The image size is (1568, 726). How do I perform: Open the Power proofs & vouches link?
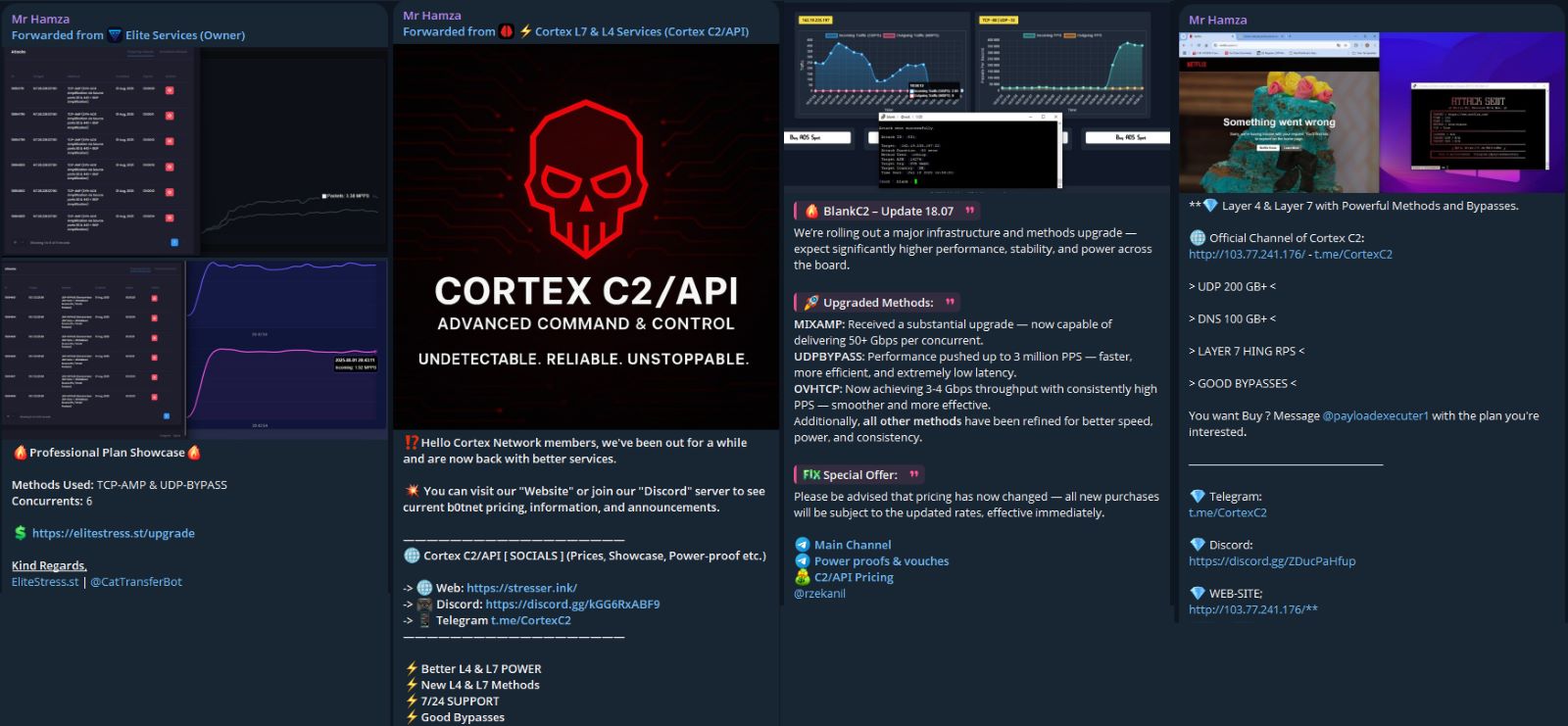(882, 561)
